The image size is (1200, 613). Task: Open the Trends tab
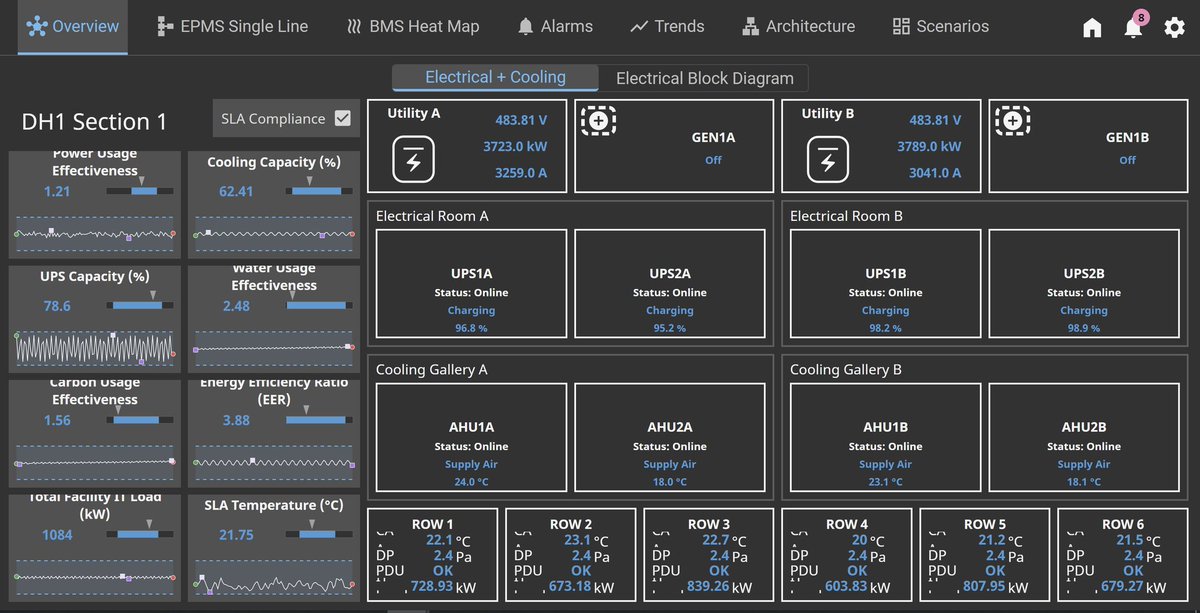(x=667, y=27)
